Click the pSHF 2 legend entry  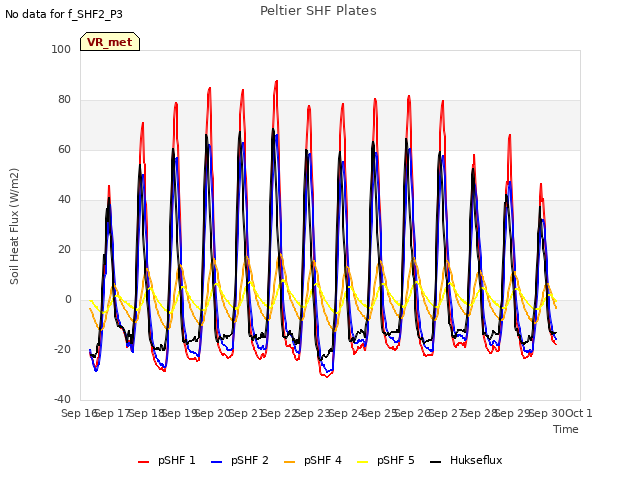[240, 461]
